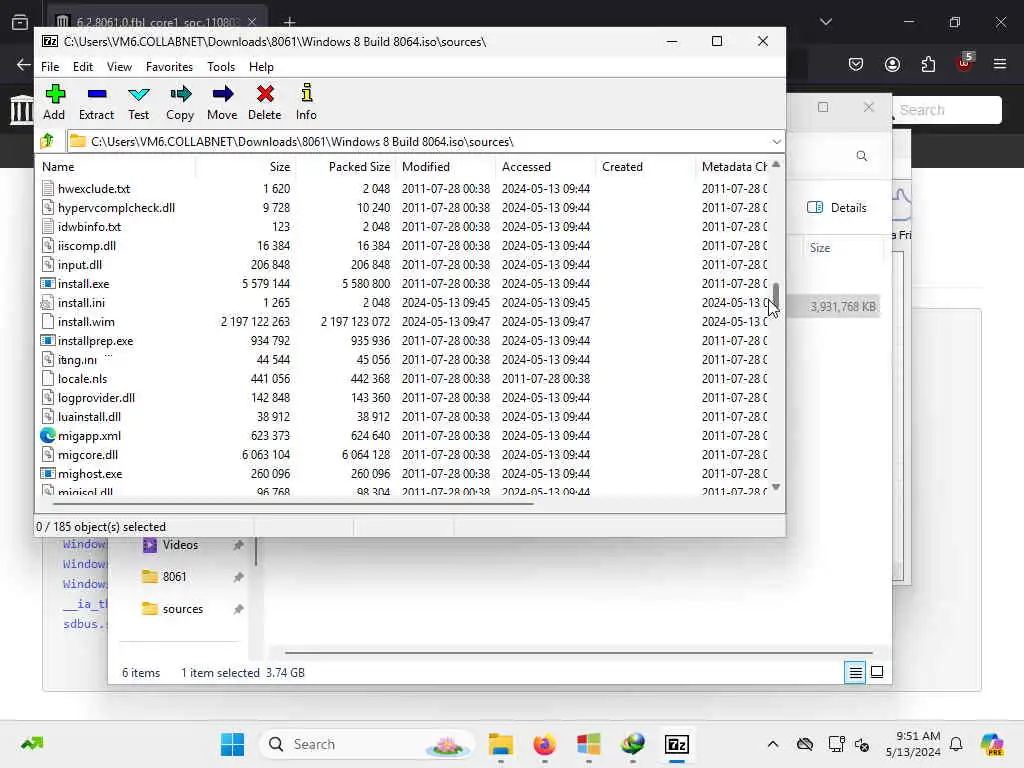Viewport: 1024px width, 768px height.
Task: Open Firefox account profile icon
Action: (892, 64)
